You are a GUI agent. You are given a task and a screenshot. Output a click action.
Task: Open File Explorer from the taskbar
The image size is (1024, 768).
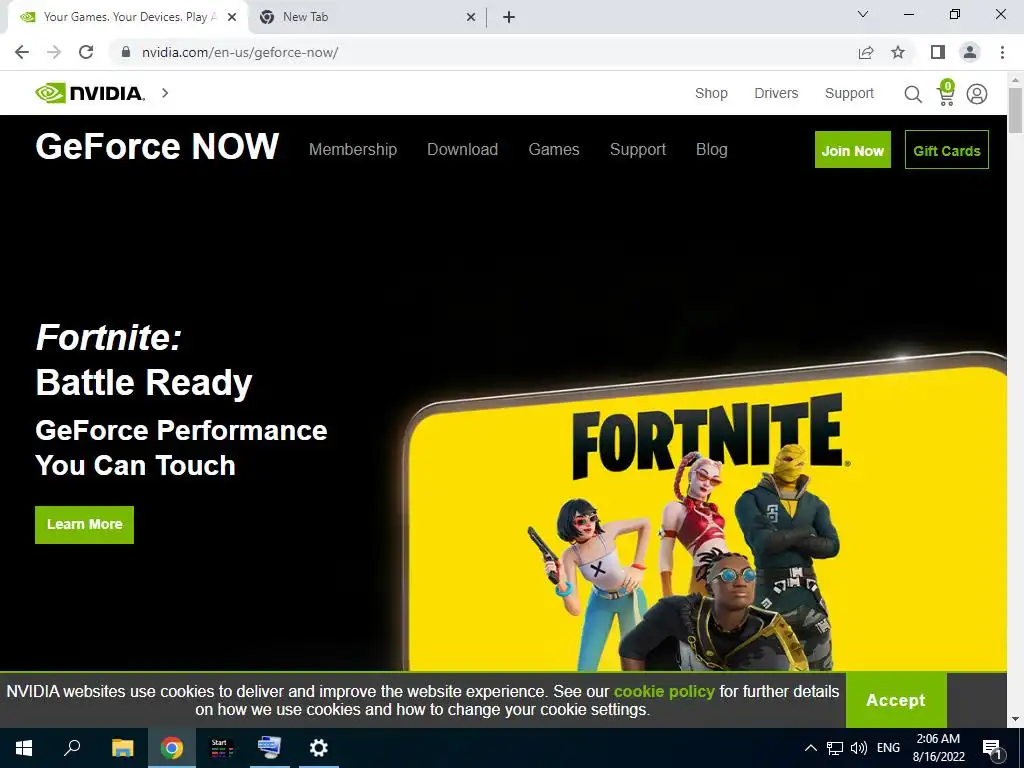point(122,748)
